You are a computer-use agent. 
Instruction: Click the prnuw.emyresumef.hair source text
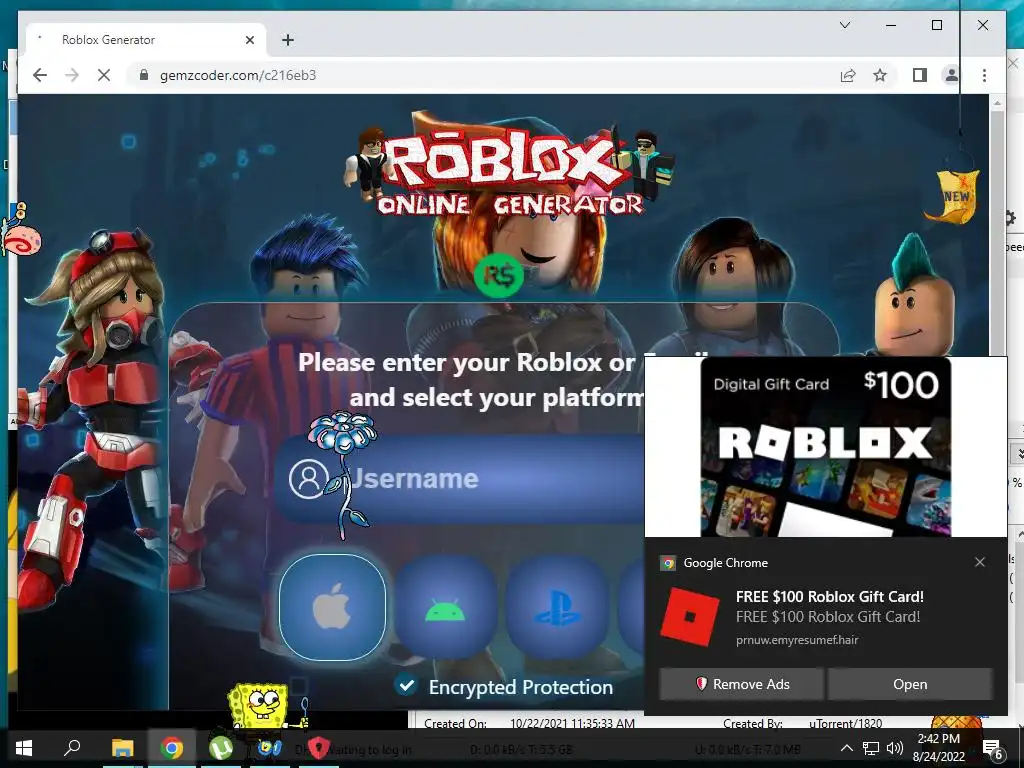coord(797,639)
